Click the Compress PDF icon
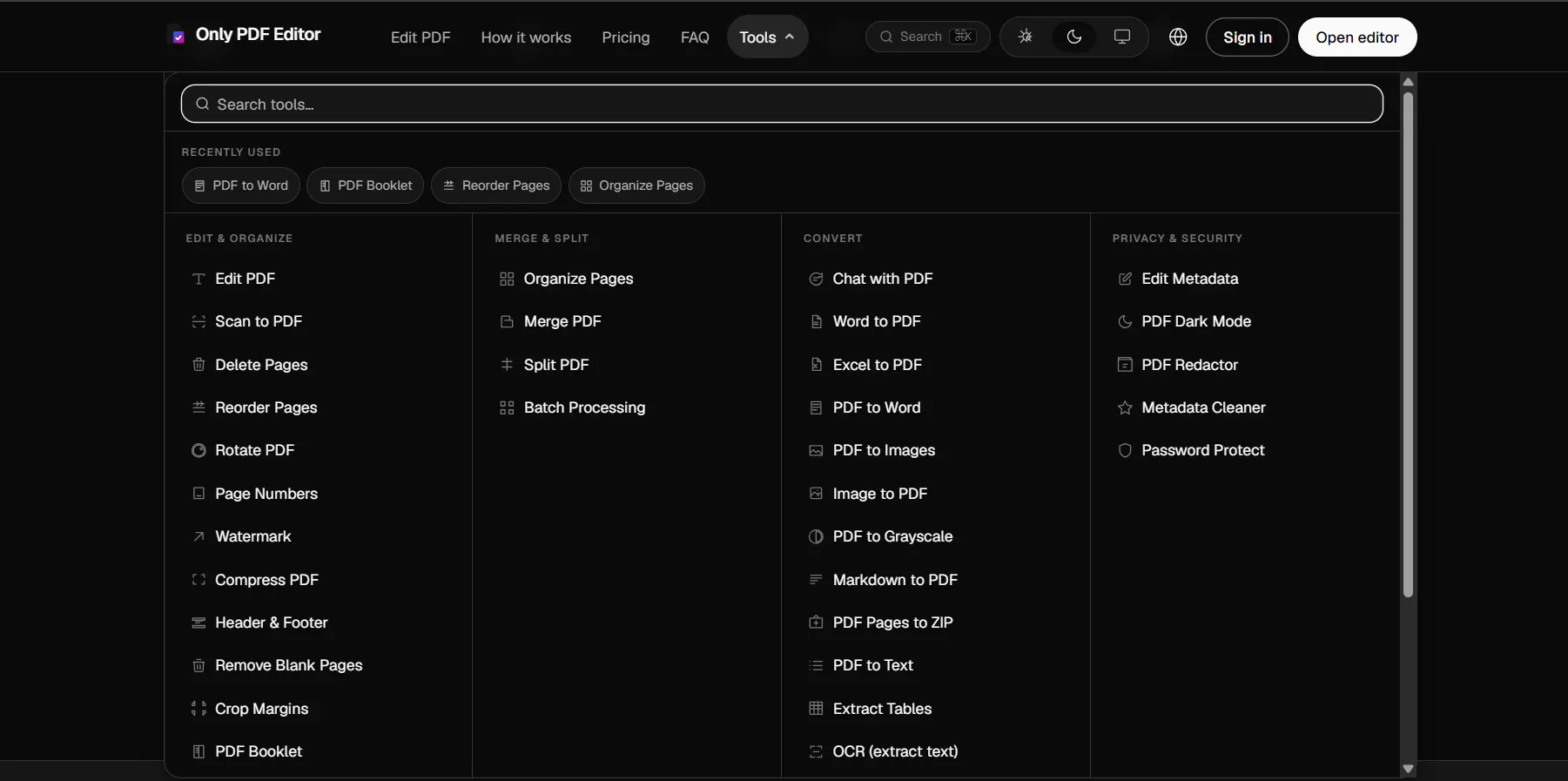 (199, 580)
